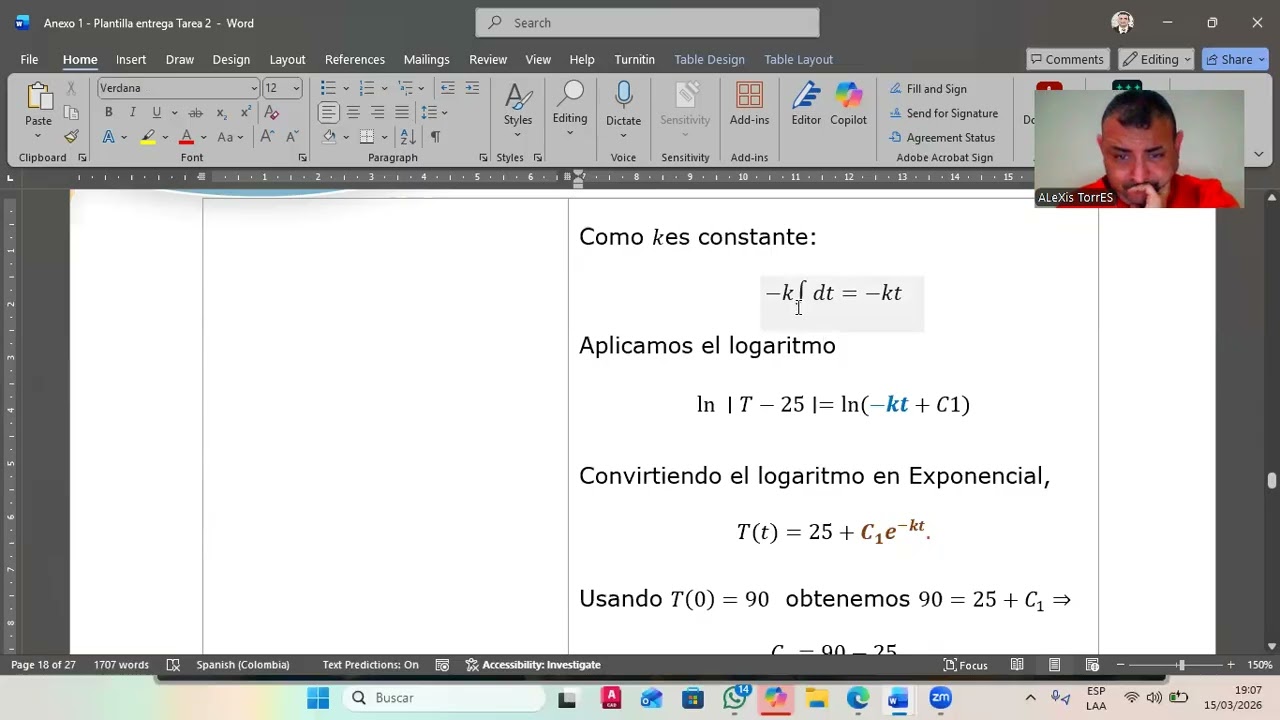The image size is (1280, 720).
Task: Increase font size with grow button
Action: point(267,137)
